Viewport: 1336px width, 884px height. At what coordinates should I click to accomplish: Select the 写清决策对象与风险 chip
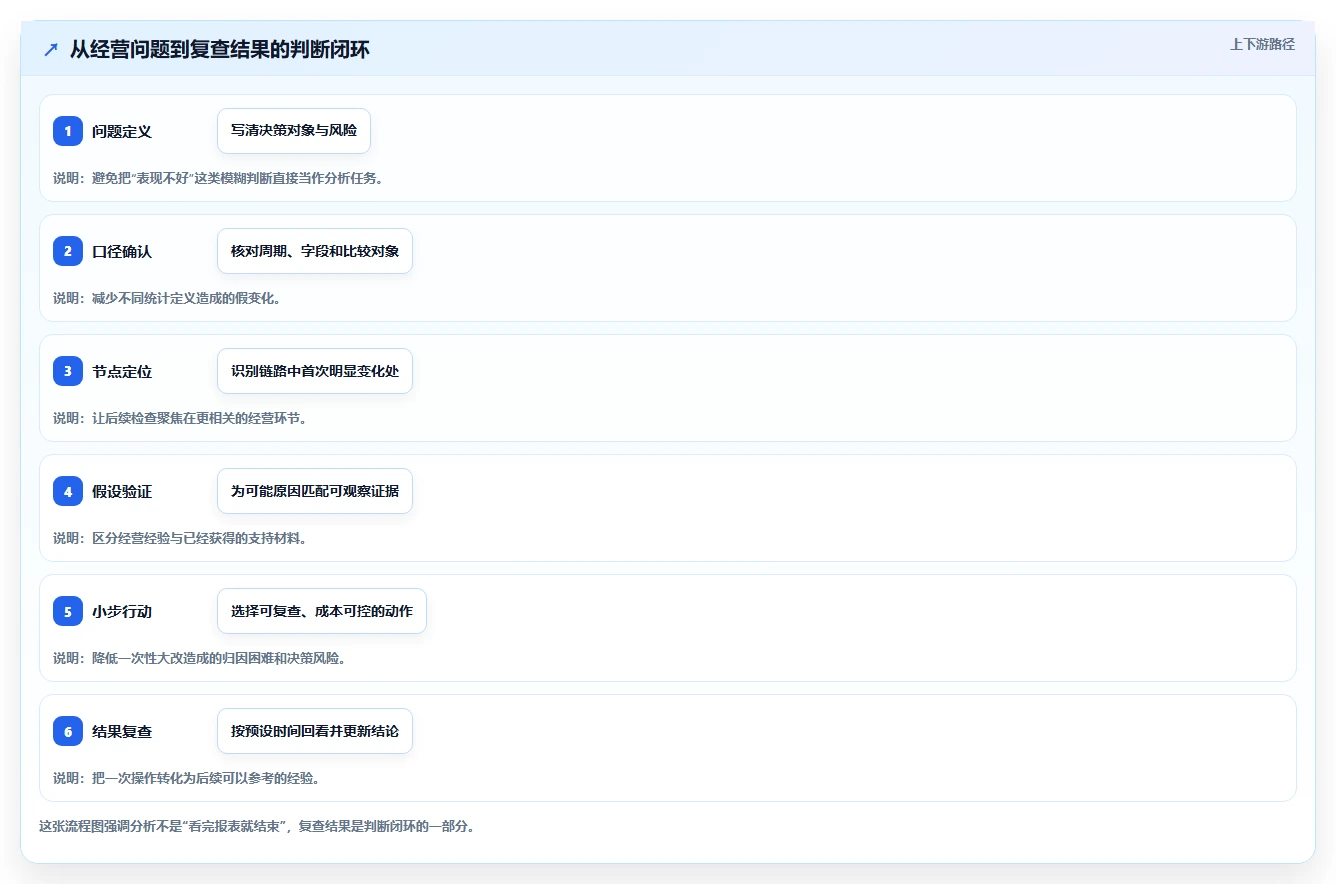tap(294, 131)
